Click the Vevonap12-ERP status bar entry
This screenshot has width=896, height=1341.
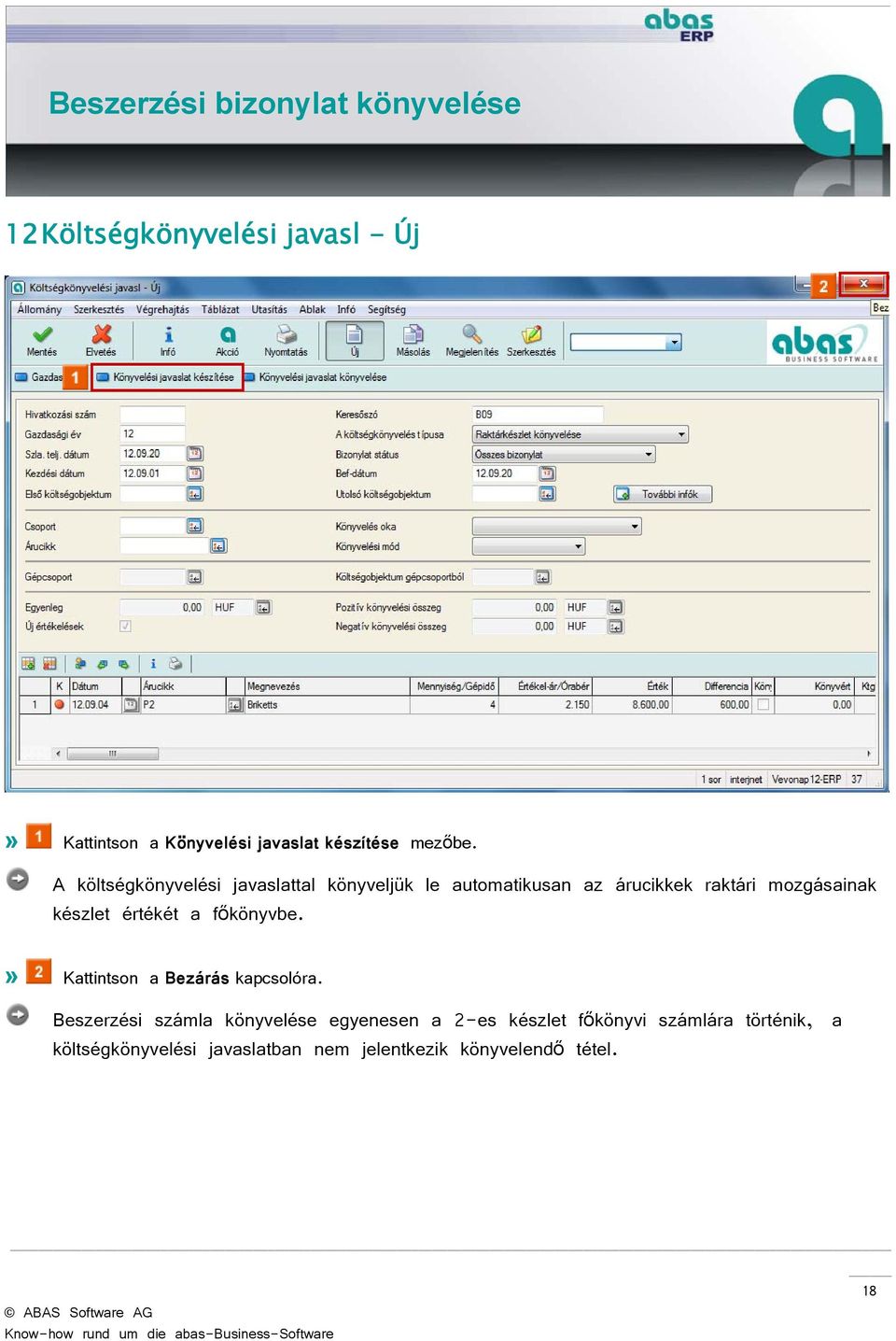click(x=806, y=779)
